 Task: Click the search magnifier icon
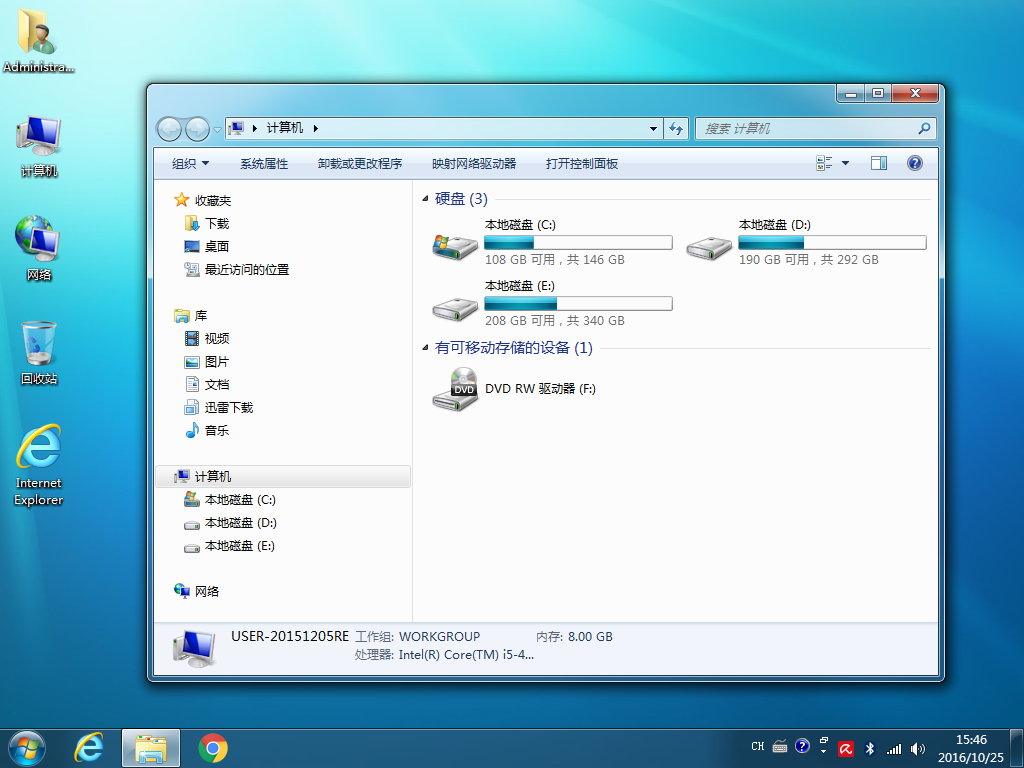924,129
